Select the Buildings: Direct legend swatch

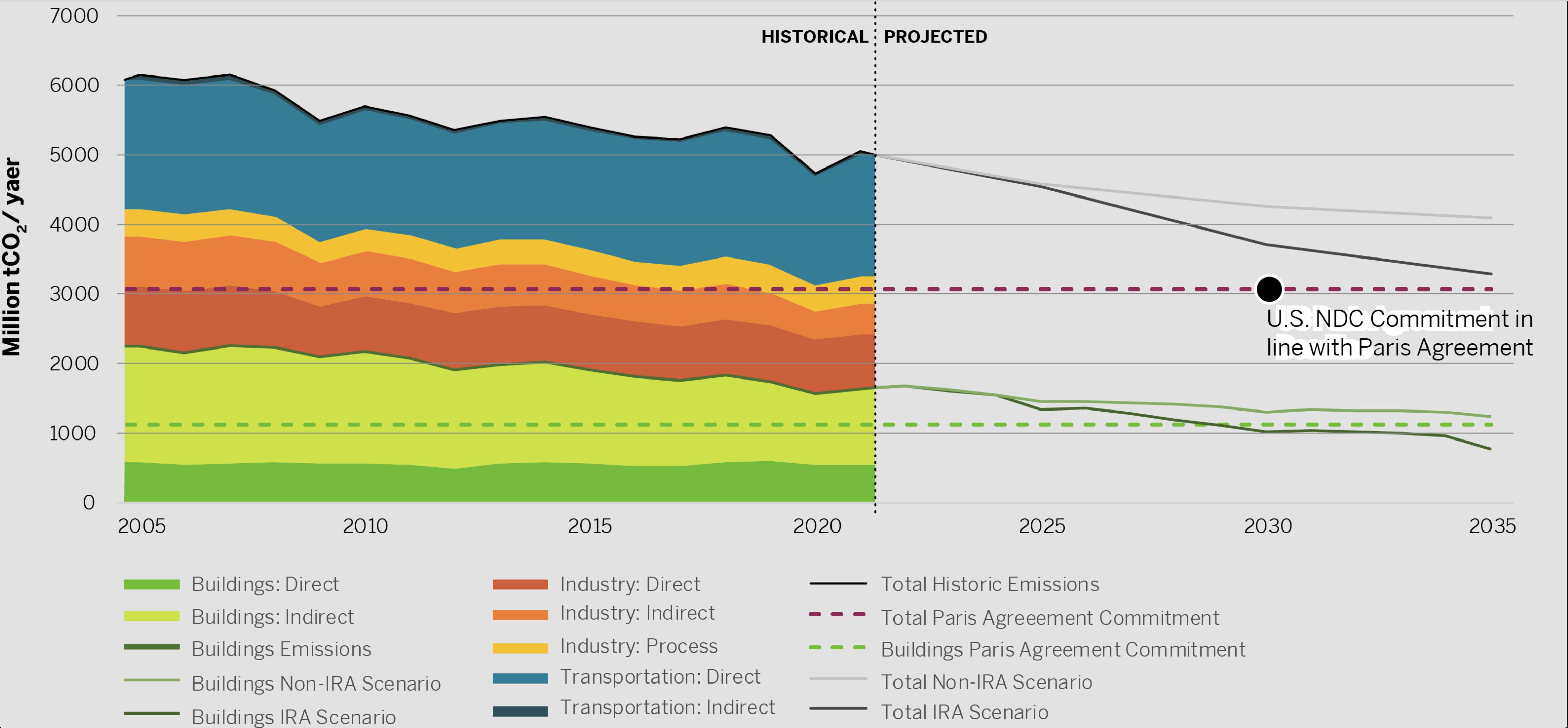coord(152,584)
